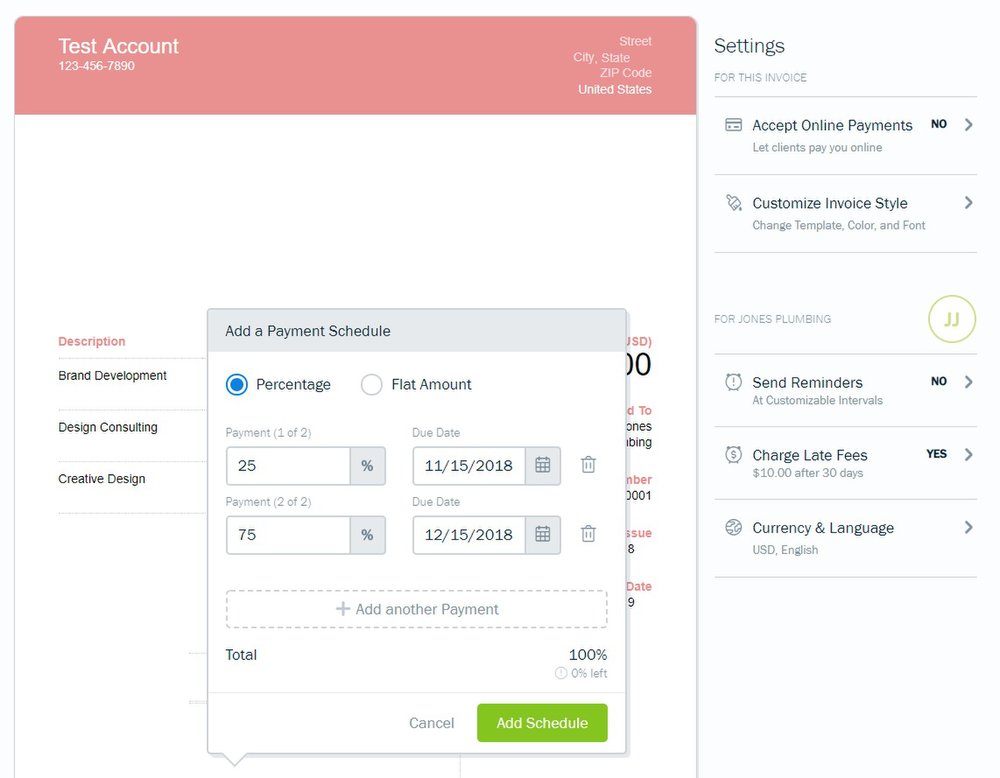Image resolution: width=1000 pixels, height=778 pixels.
Task: Expand Currency & Language settings chevron
Action: 968,527
